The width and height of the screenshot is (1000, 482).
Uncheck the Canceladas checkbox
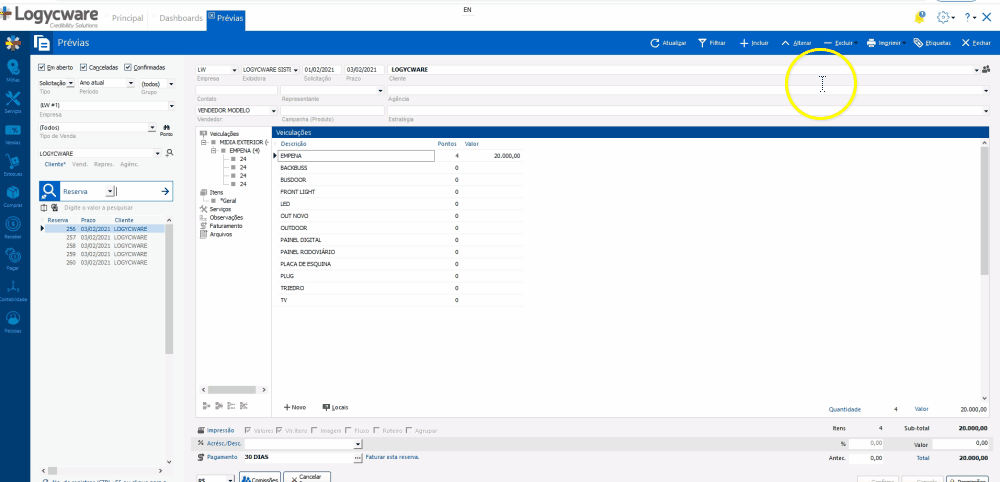84,67
